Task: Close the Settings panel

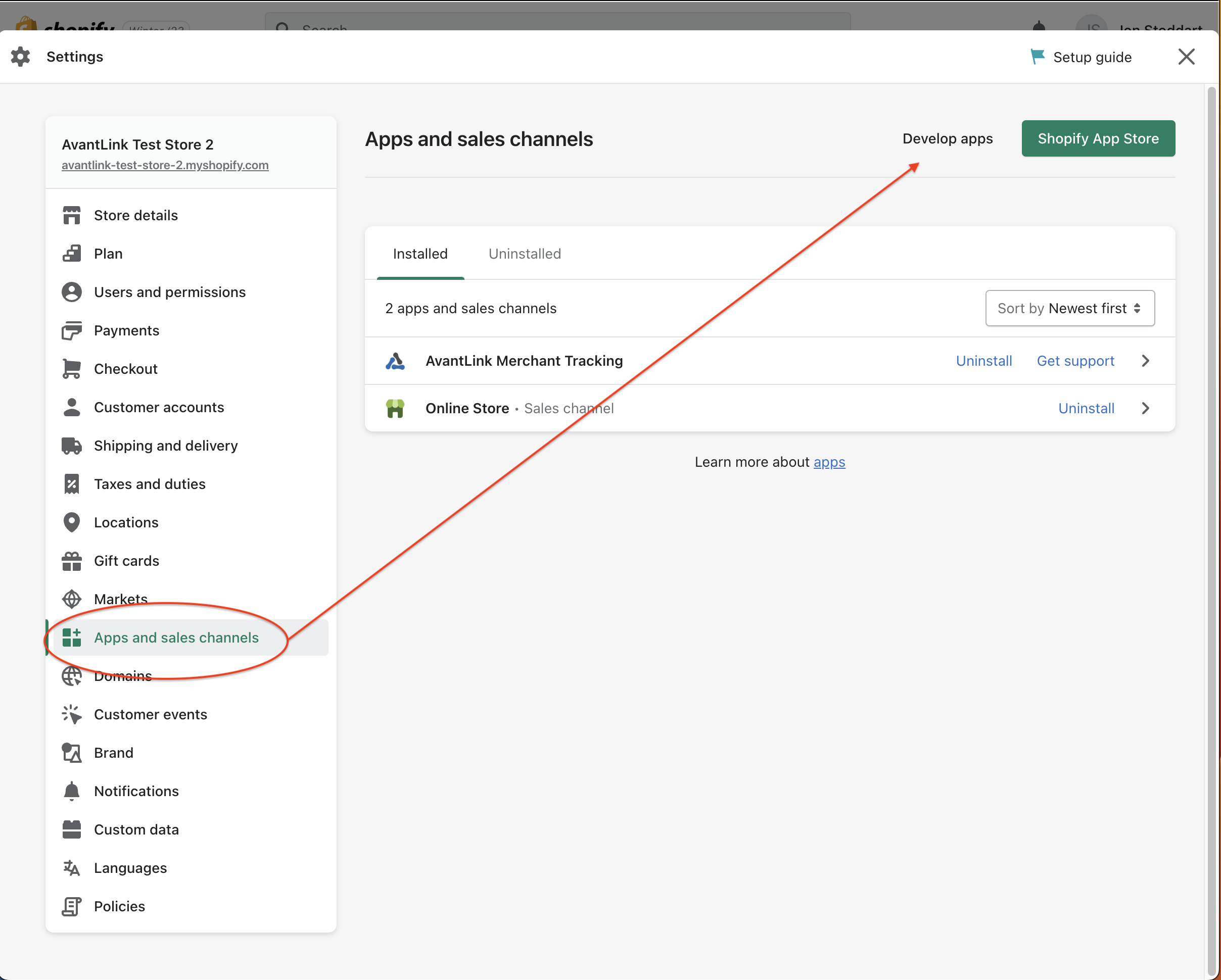Action: 1187,57
